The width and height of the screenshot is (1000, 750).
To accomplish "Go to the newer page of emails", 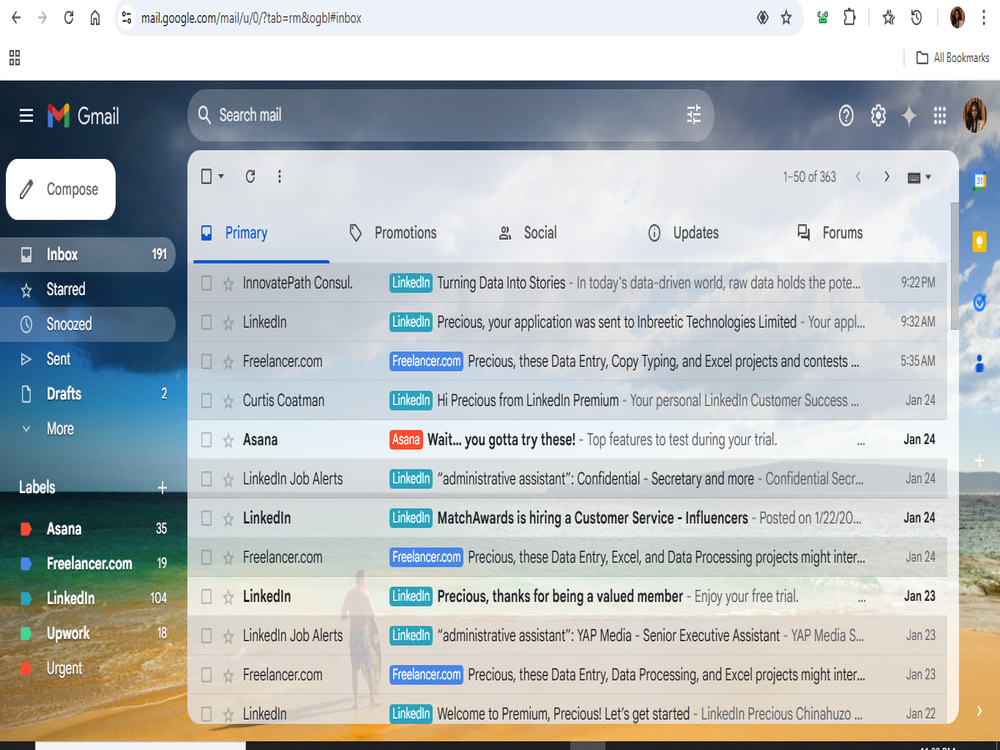I will tap(858, 177).
